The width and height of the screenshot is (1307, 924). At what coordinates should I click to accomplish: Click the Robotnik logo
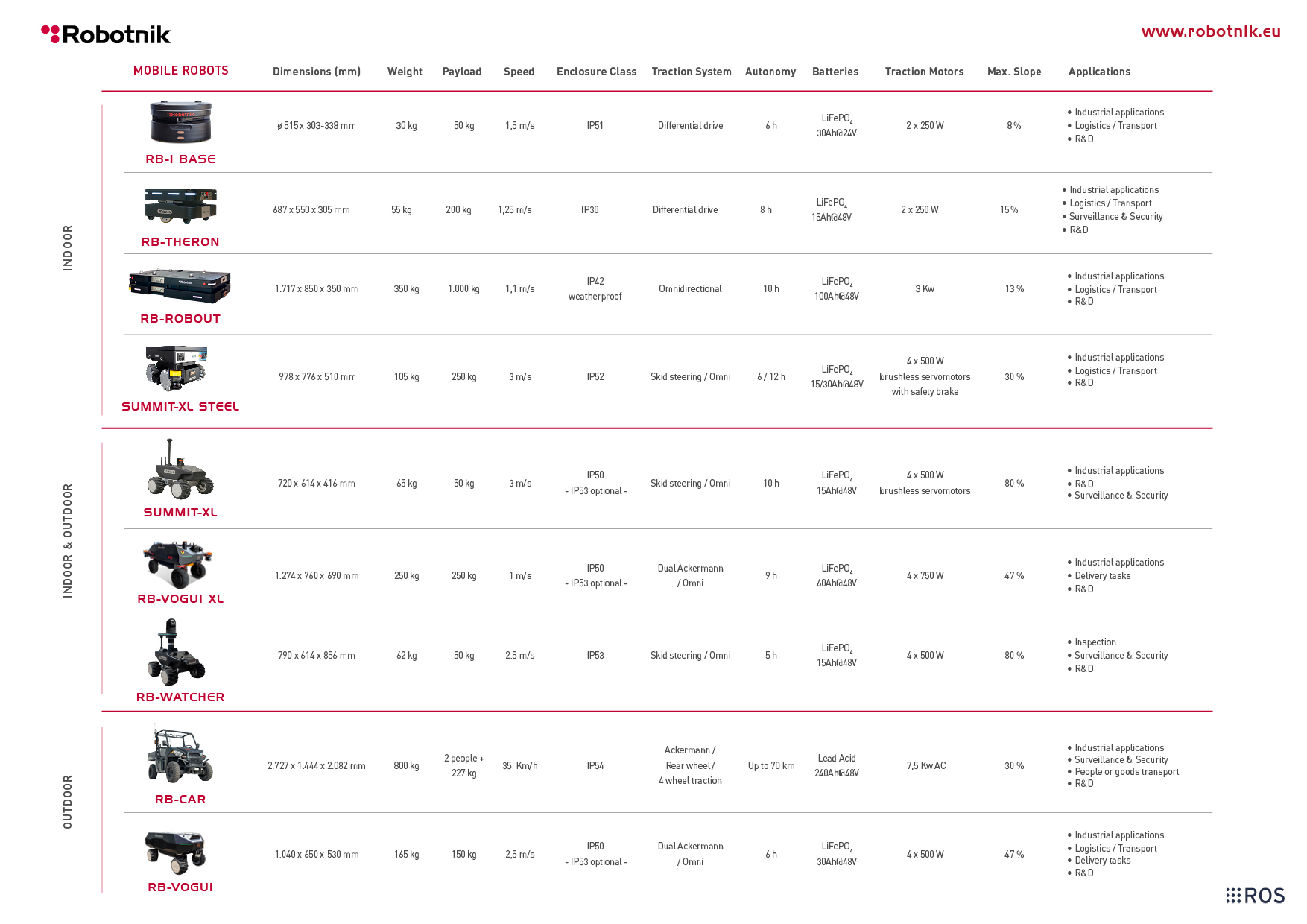(106, 34)
